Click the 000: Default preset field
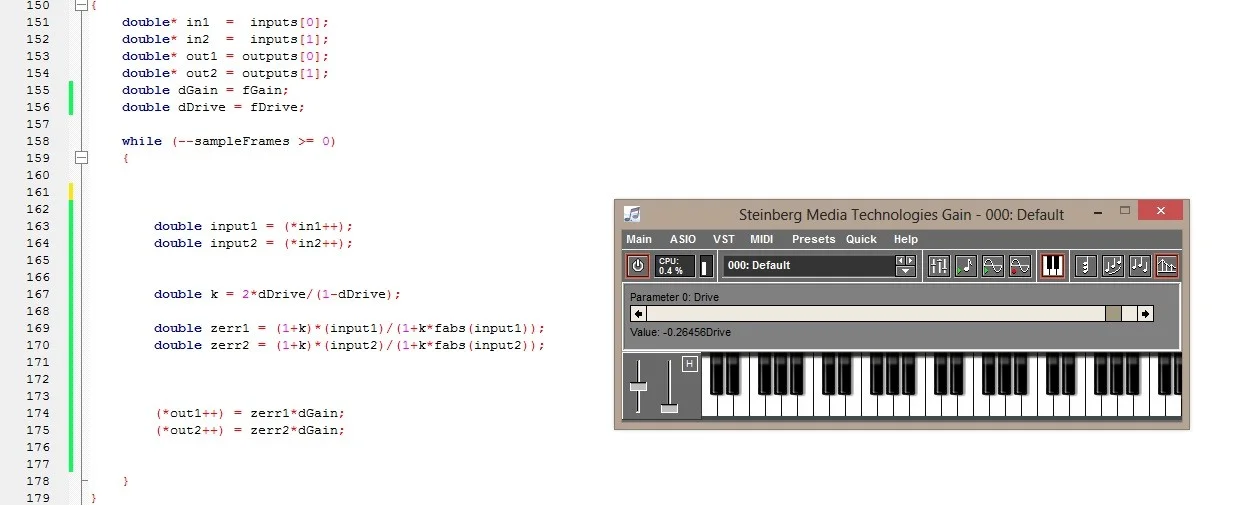This screenshot has width=1245, height=505. point(809,265)
